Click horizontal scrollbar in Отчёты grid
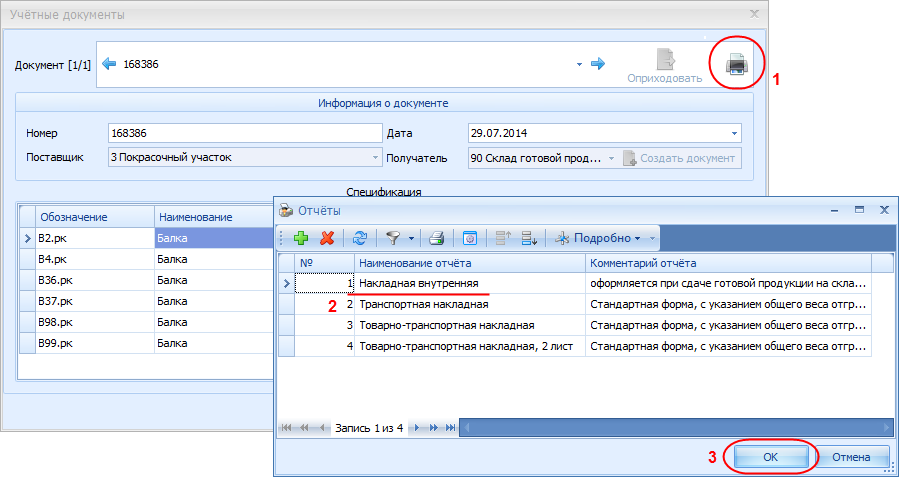The height and width of the screenshot is (477, 899). (676, 428)
